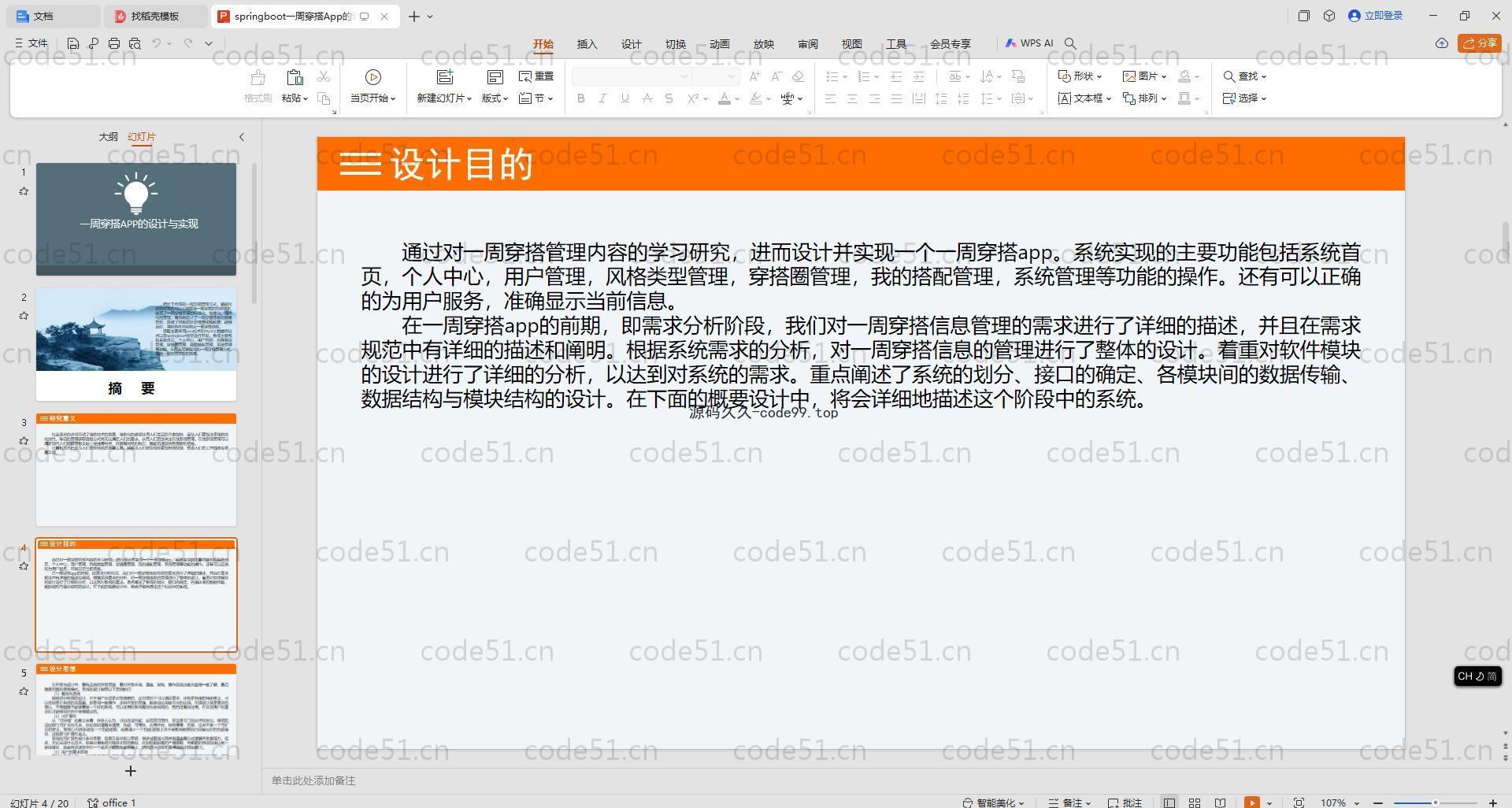Click the Paste clipboard icon

pos(295,77)
